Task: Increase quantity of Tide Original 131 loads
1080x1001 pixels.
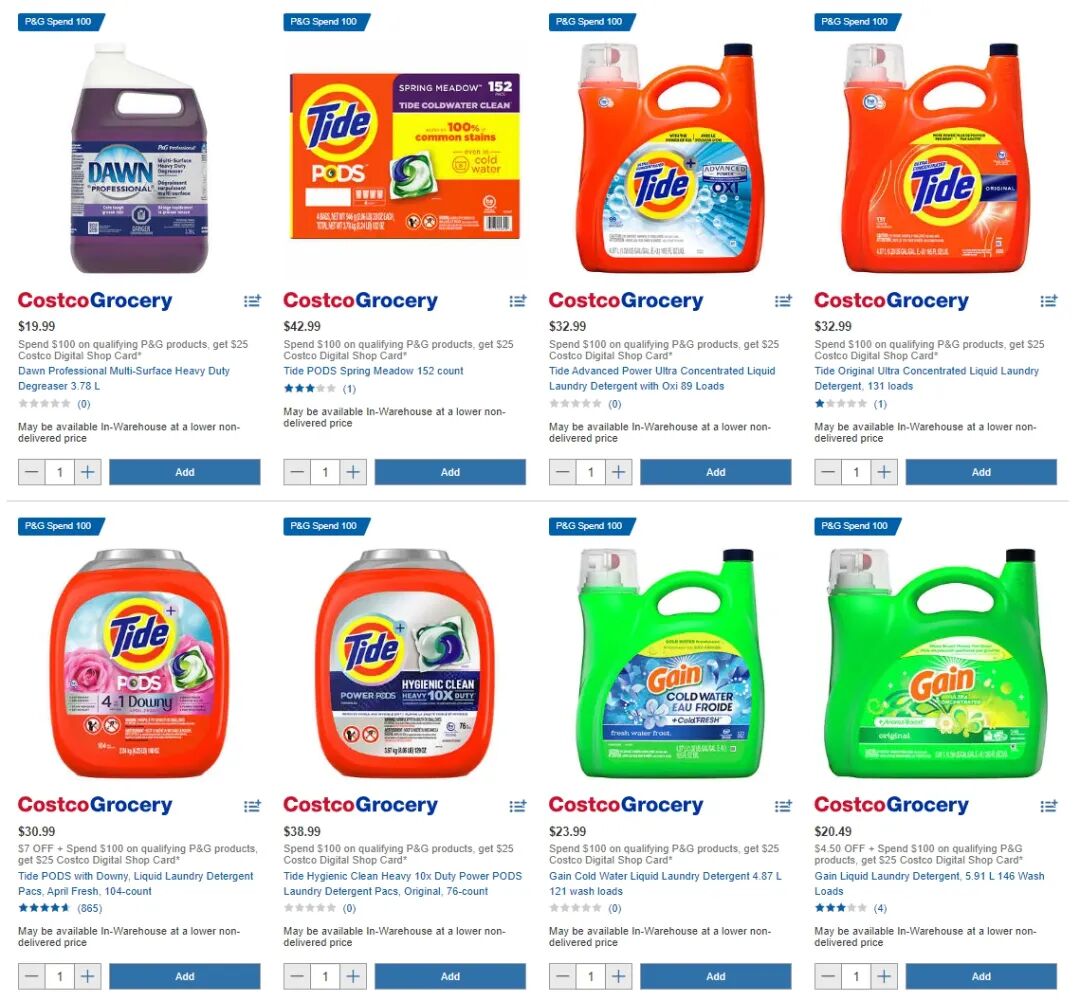Action: tap(884, 472)
